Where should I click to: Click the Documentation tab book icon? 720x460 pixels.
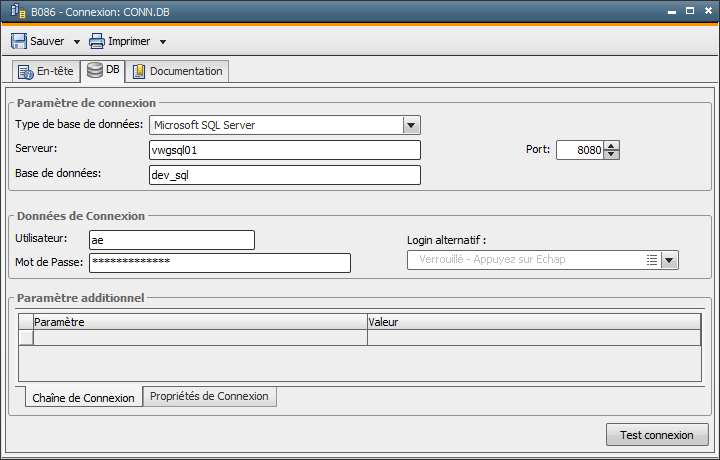(139, 72)
